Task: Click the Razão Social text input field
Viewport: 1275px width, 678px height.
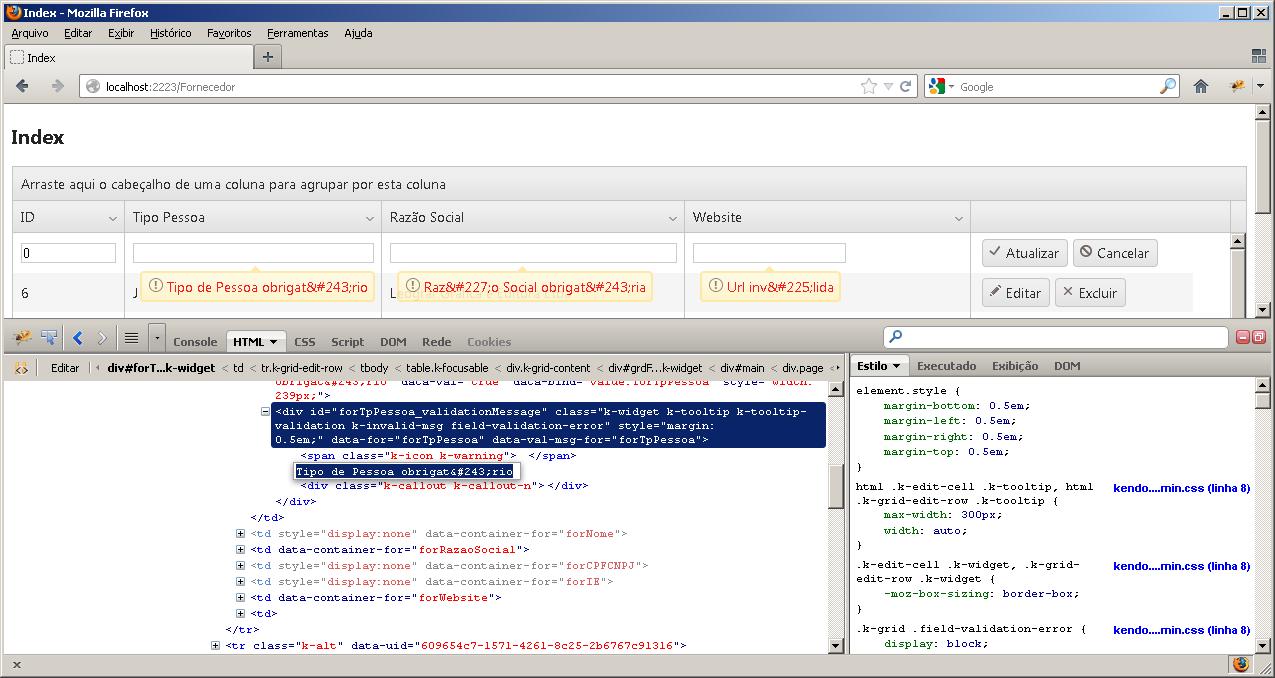Action: tap(533, 253)
